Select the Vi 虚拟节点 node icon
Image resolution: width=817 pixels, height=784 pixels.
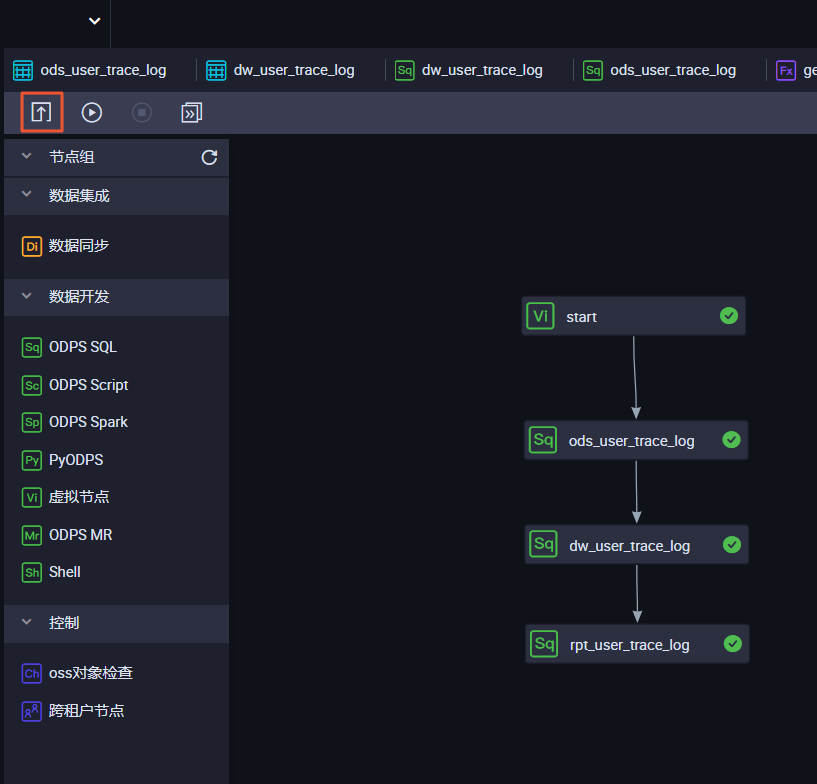click(32, 497)
